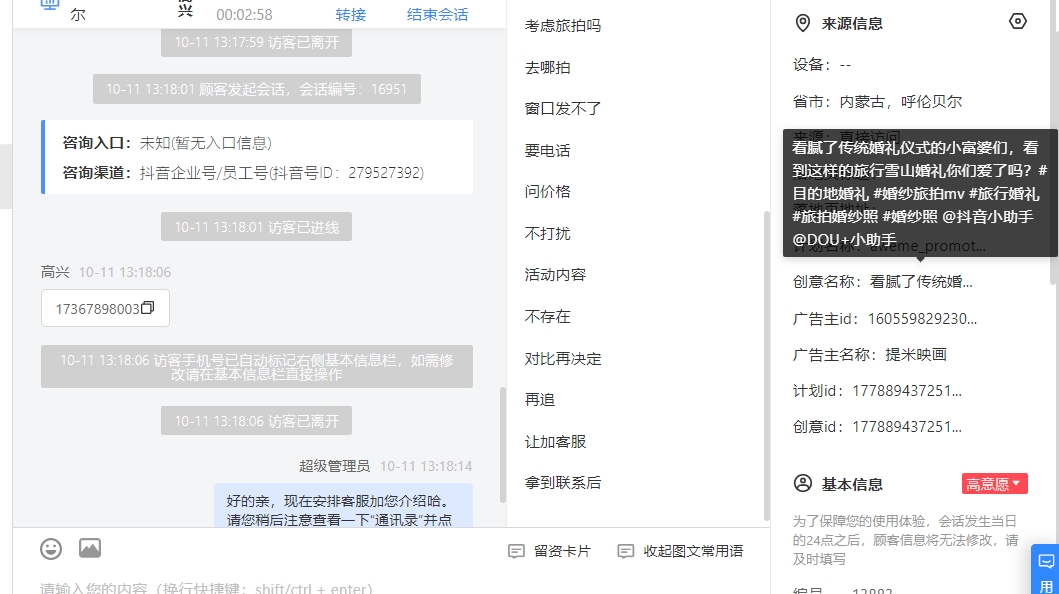Click the 创意名称 value text
Image resolution: width=1059 pixels, height=594 pixels.
[921, 281]
